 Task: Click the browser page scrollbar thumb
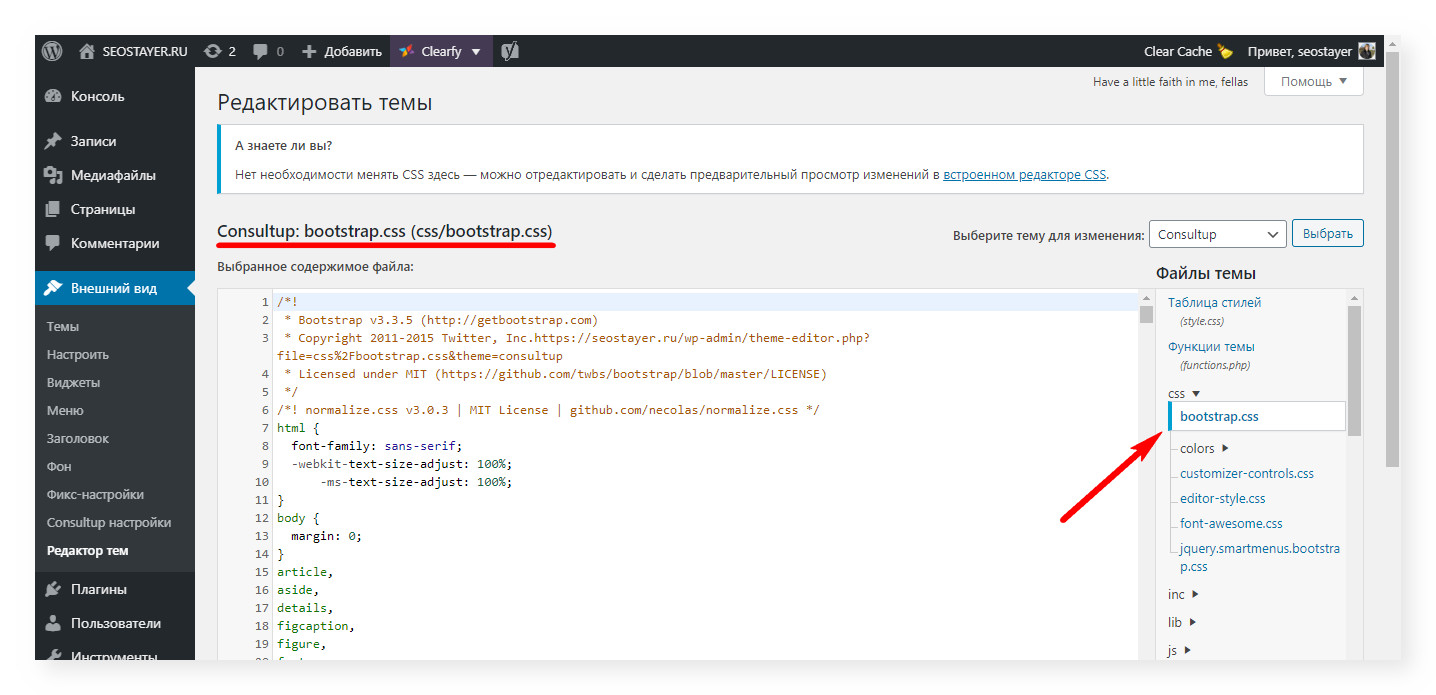coord(1392,260)
